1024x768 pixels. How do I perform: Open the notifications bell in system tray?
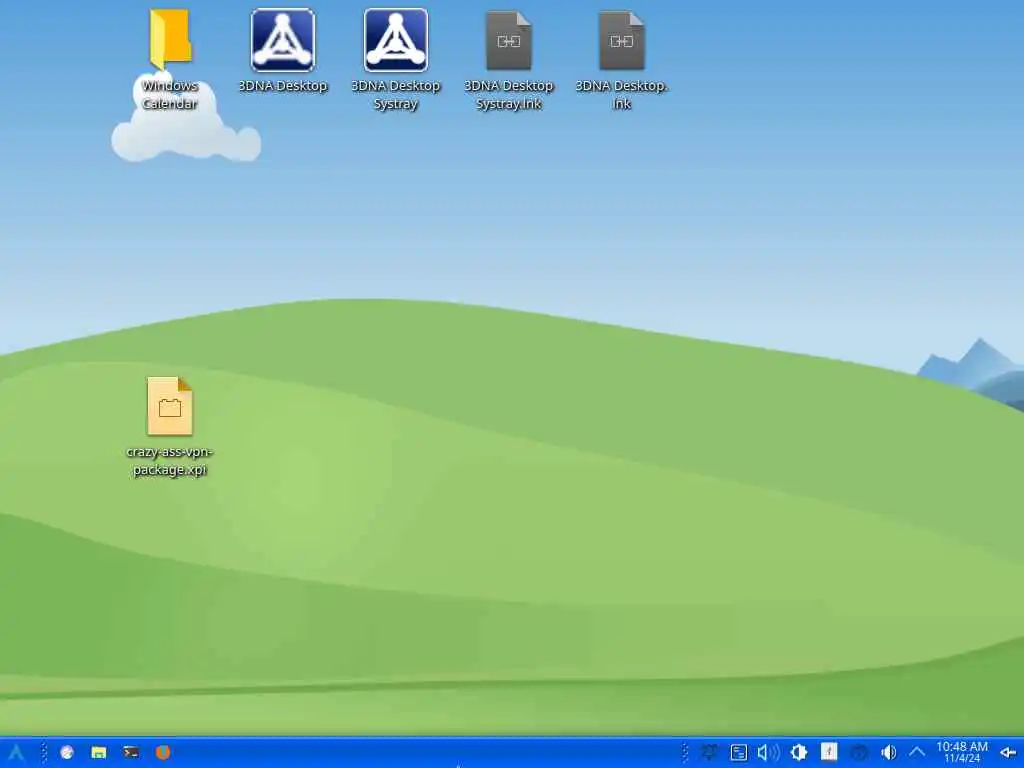pyautogui.click(x=709, y=752)
